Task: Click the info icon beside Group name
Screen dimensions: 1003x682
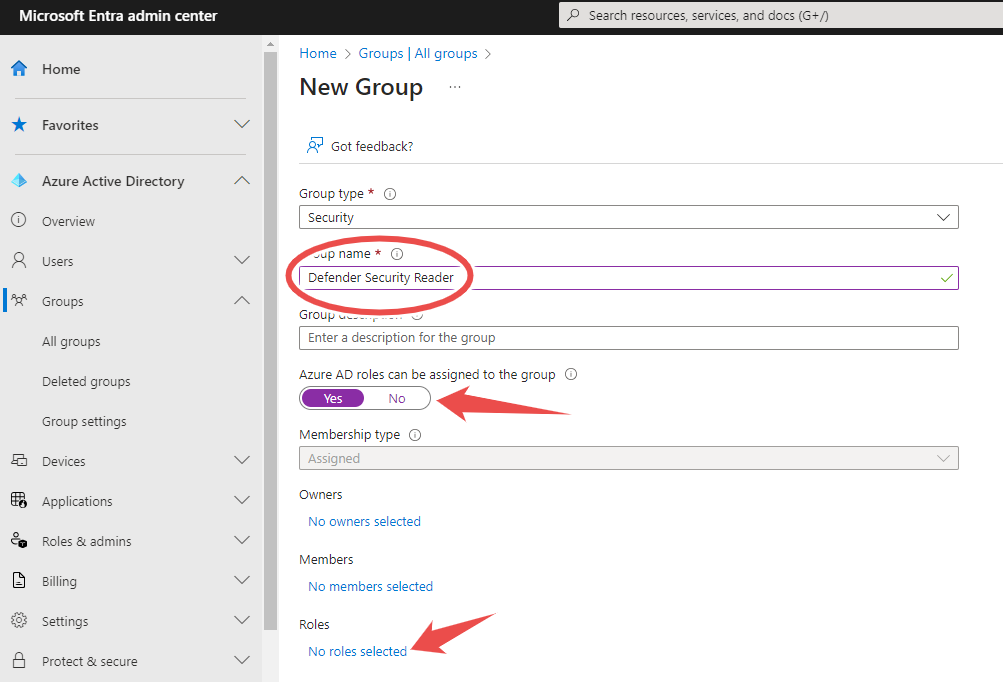Action: pyautogui.click(x=397, y=254)
